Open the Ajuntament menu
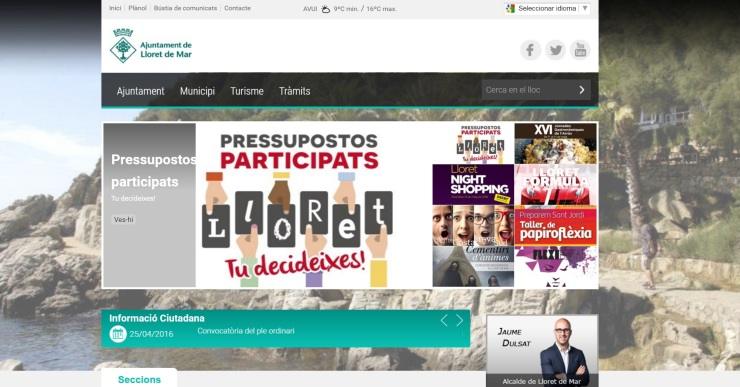The height and width of the screenshot is (387, 740). 141,91
